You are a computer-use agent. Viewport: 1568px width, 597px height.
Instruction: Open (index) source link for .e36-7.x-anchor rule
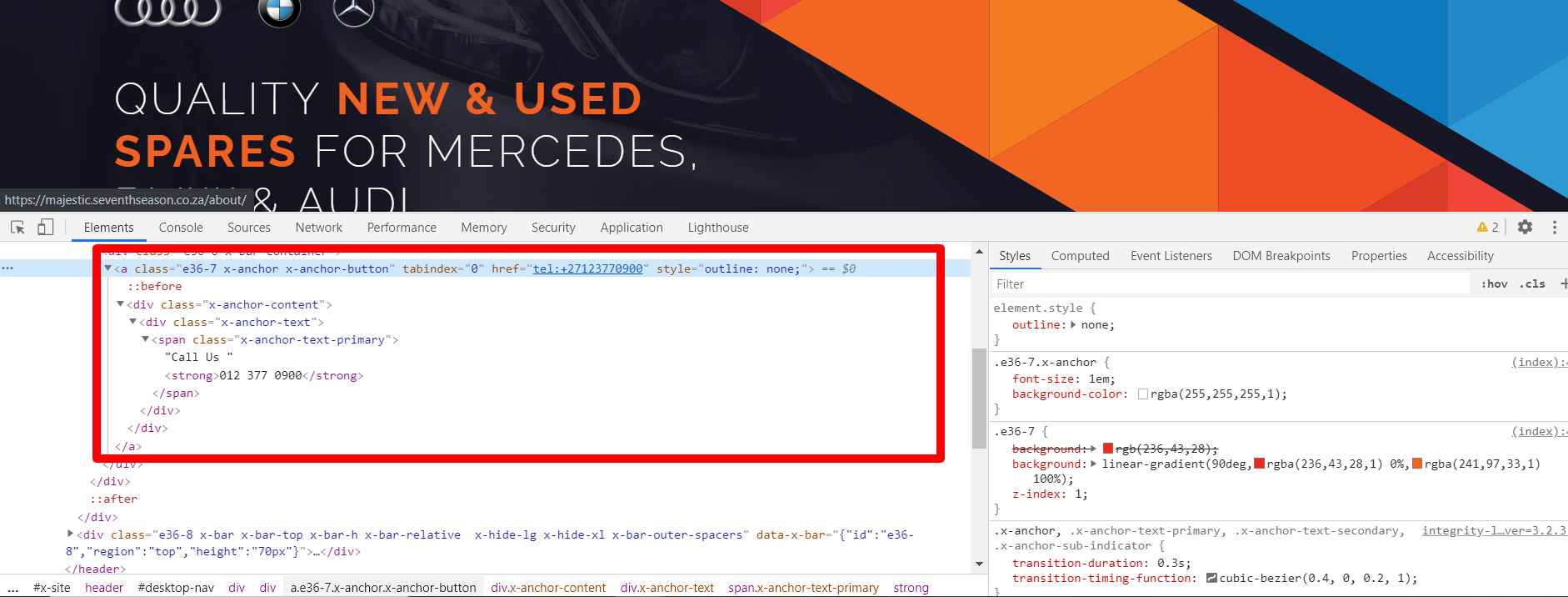[1538, 362]
